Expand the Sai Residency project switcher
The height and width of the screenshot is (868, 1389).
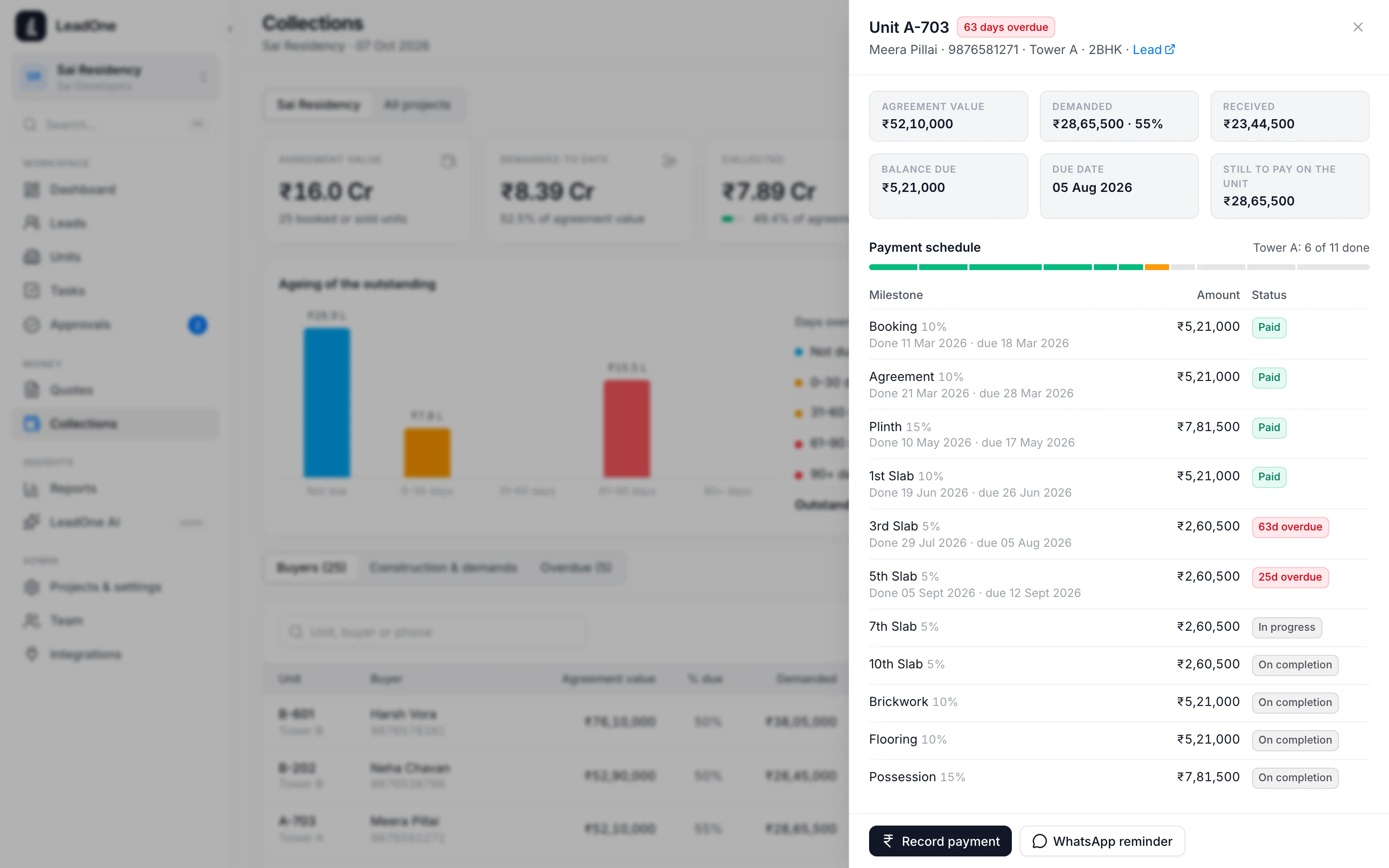[x=115, y=77]
